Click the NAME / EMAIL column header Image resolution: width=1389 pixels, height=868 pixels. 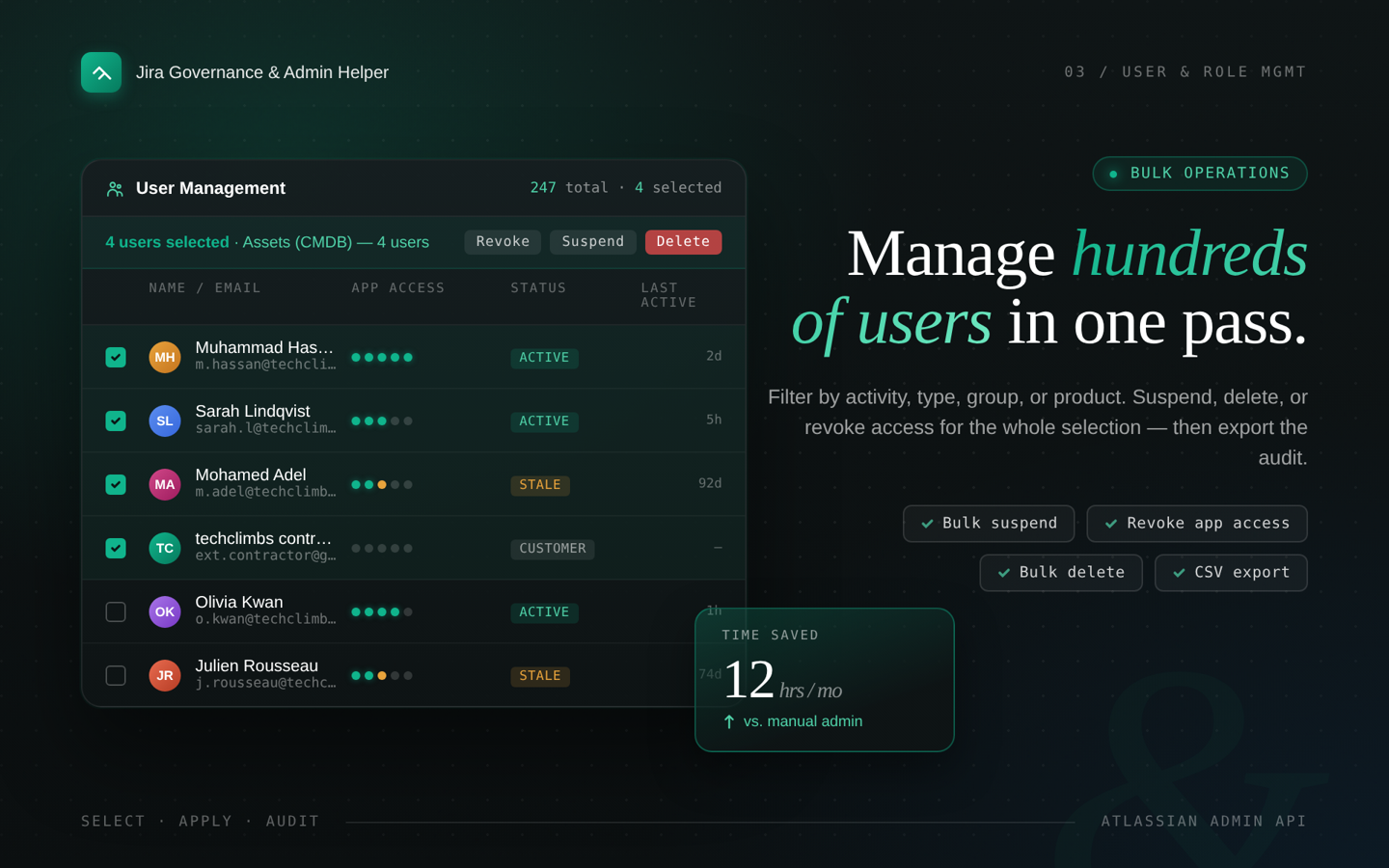[x=204, y=288]
